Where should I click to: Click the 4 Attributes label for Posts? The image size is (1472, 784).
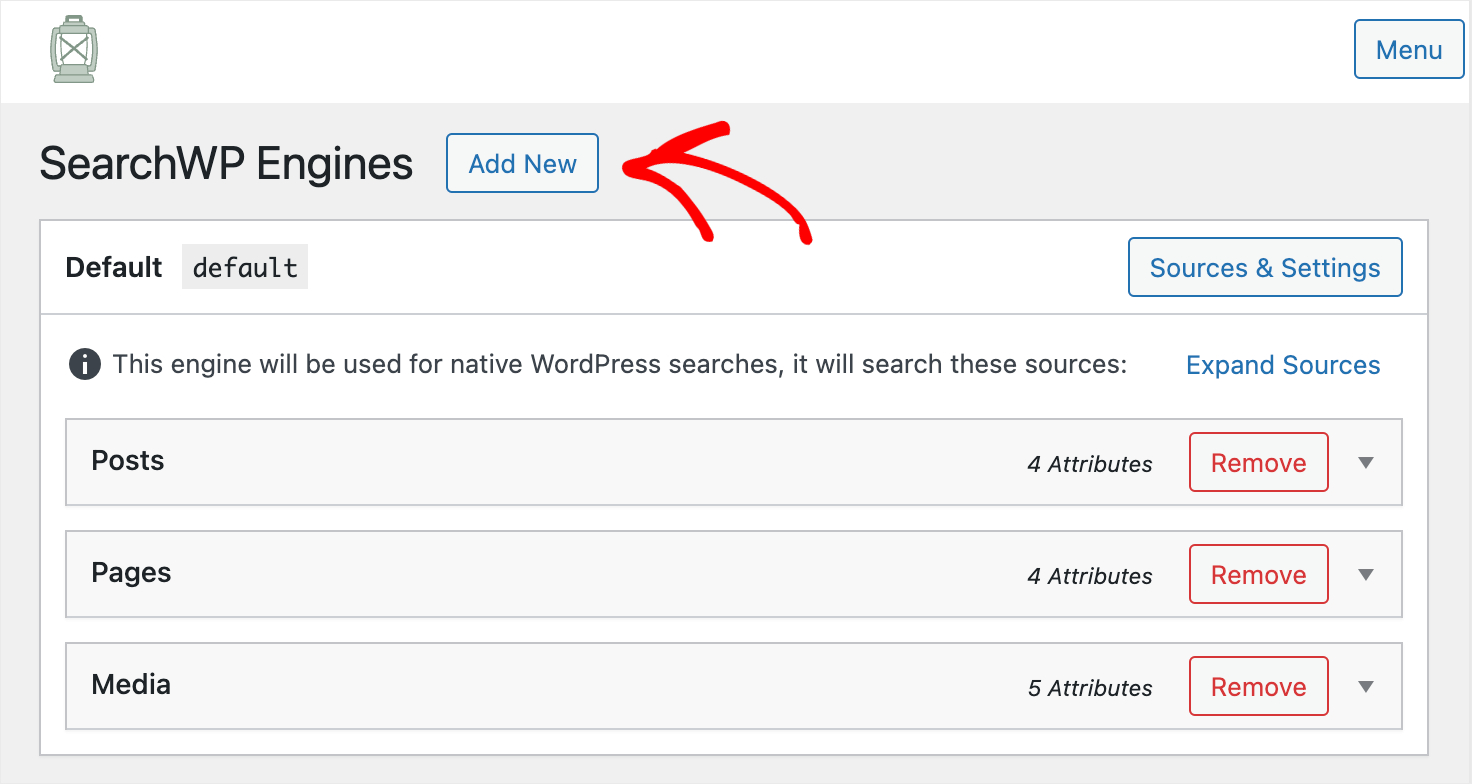[x=1090, y=464]
